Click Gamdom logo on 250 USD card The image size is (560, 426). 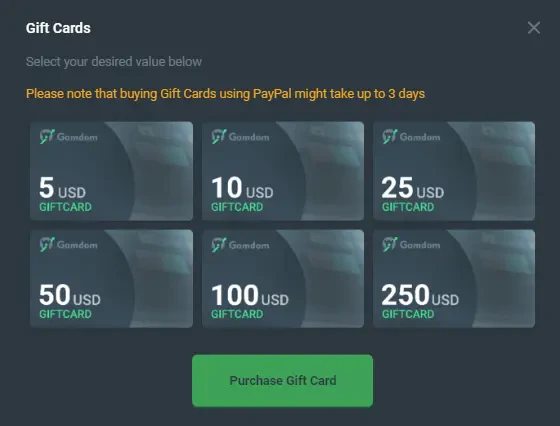pos(411,245)
